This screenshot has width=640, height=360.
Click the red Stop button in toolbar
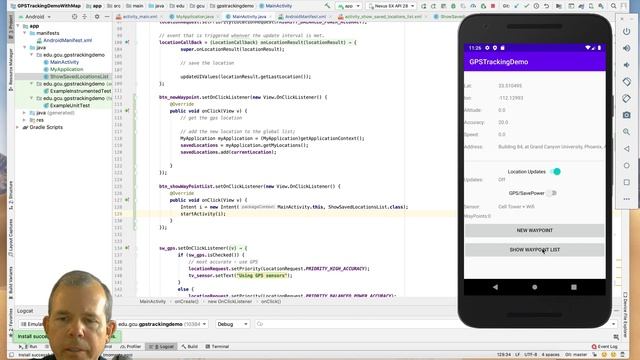493,6
